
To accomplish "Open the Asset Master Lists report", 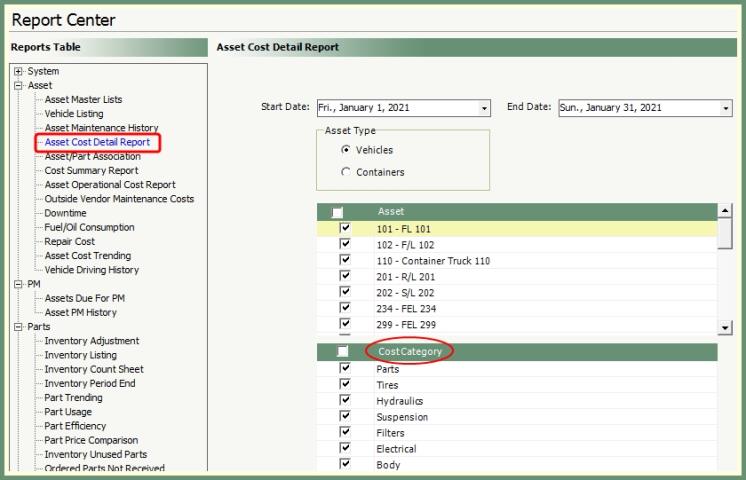I will [83, 100].
